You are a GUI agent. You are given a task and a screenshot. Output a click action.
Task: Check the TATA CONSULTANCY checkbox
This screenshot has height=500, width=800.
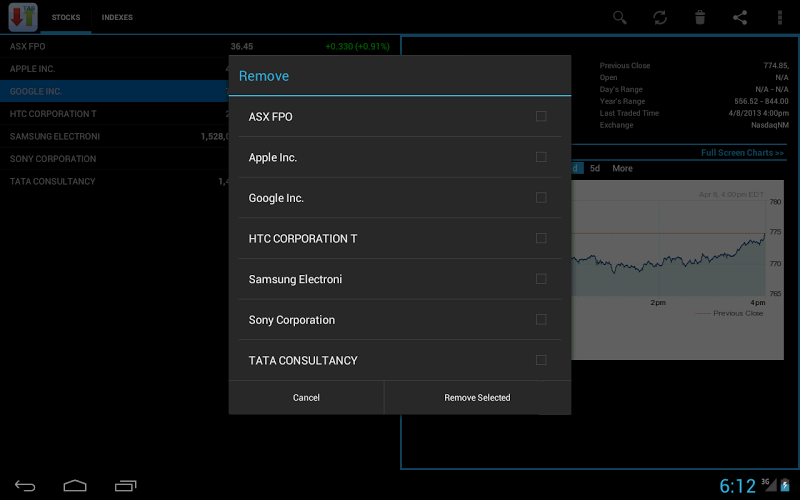click(x=541, y=360)
